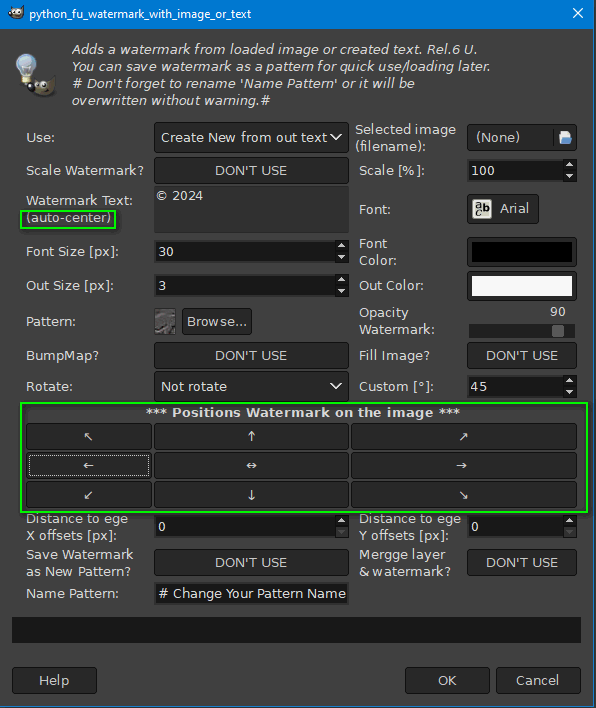The image size is (596, 708).
Task: Open file browser icon for Selected image
Action: (x=565, y=137)
